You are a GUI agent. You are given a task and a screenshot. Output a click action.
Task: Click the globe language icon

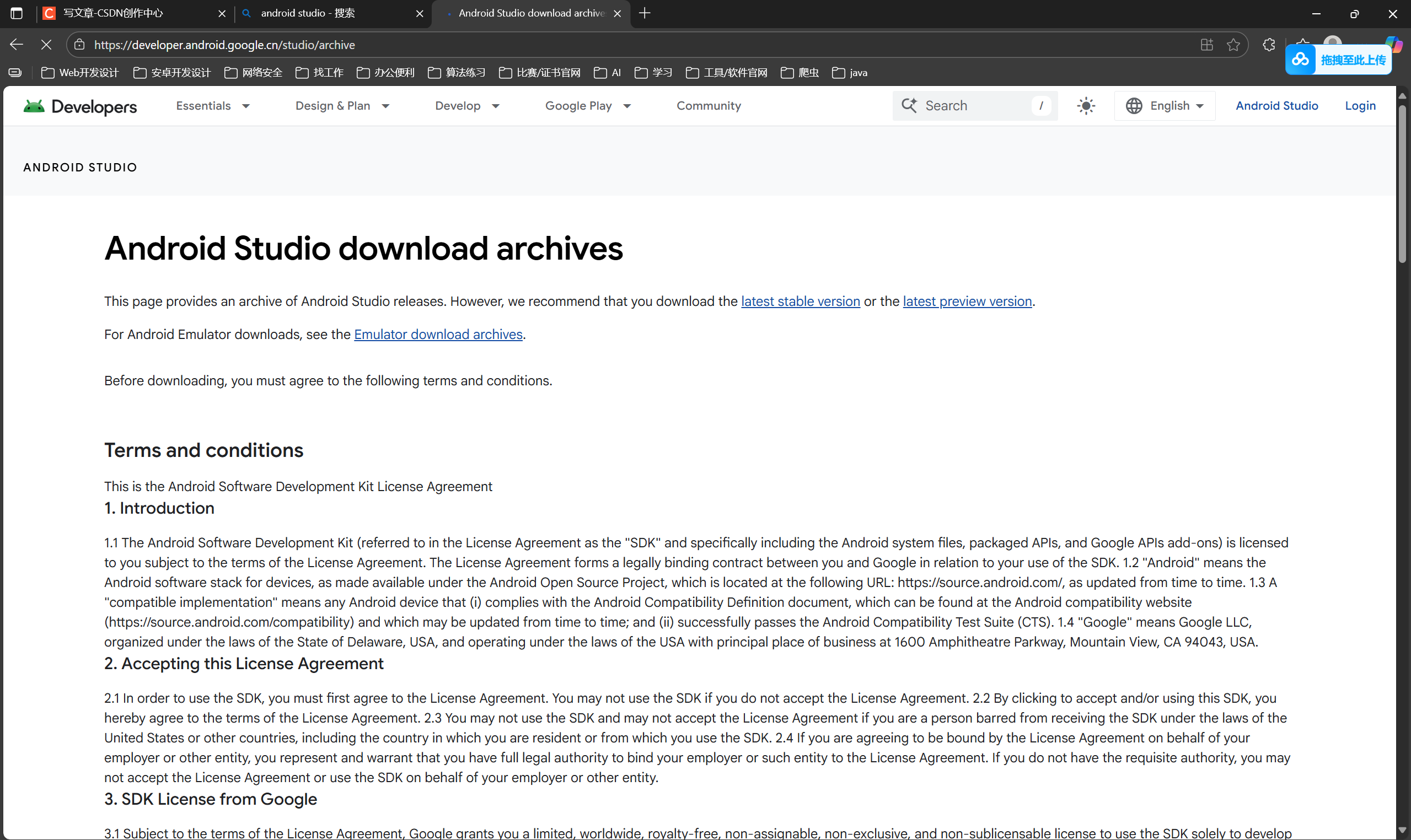1134,106
